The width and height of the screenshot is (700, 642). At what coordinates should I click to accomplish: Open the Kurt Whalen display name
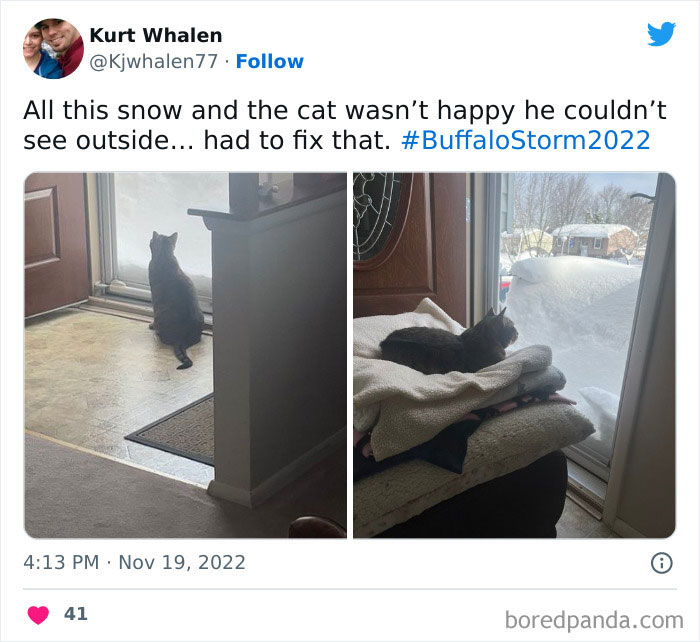click(156, 35)
